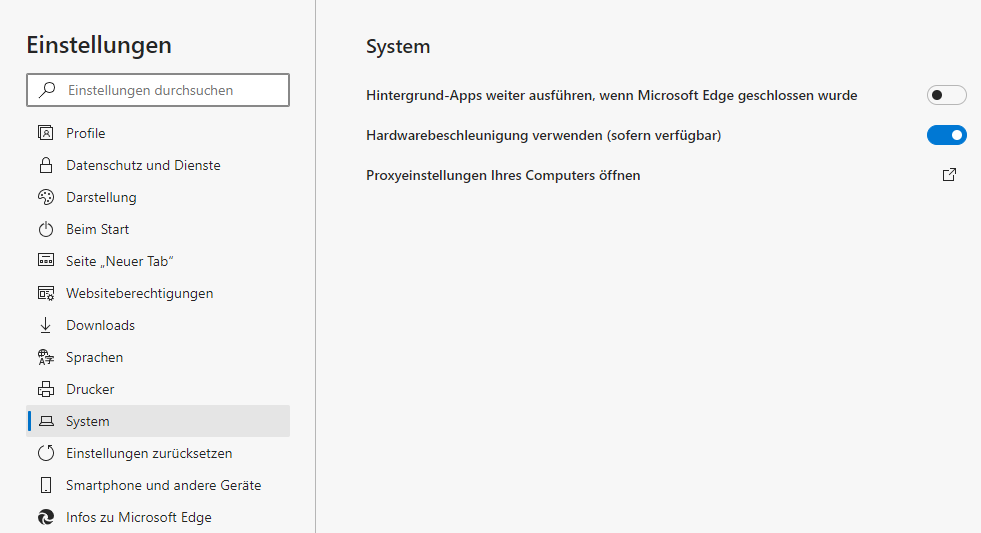Viewport: 981px width, 533px height.
Task: Click the Downloads arrow icon
Action: 45,325
